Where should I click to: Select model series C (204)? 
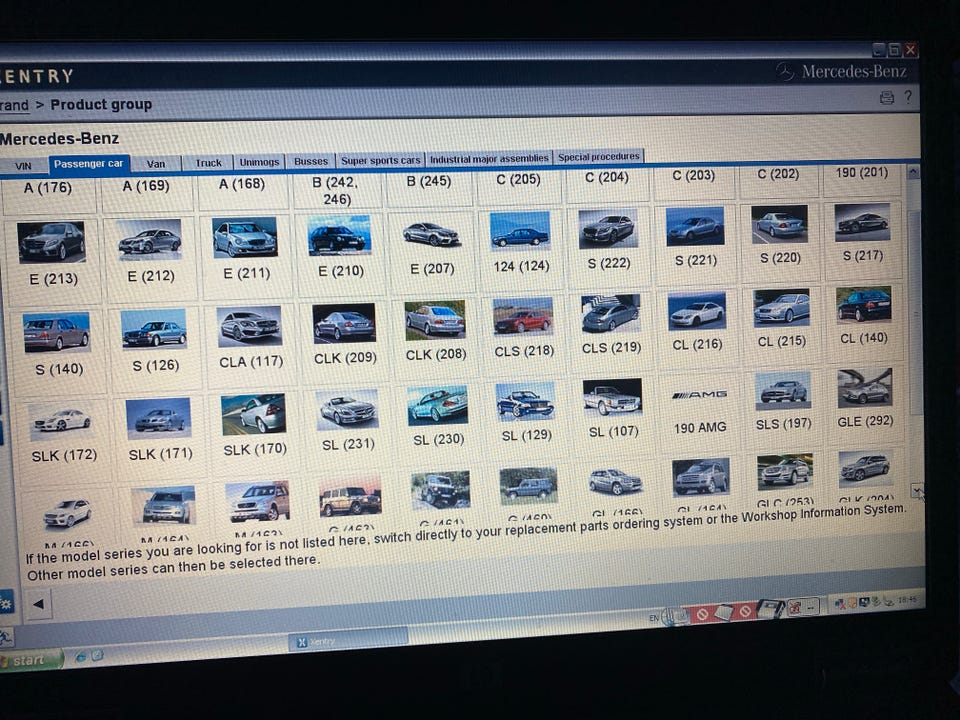[606, 178]
